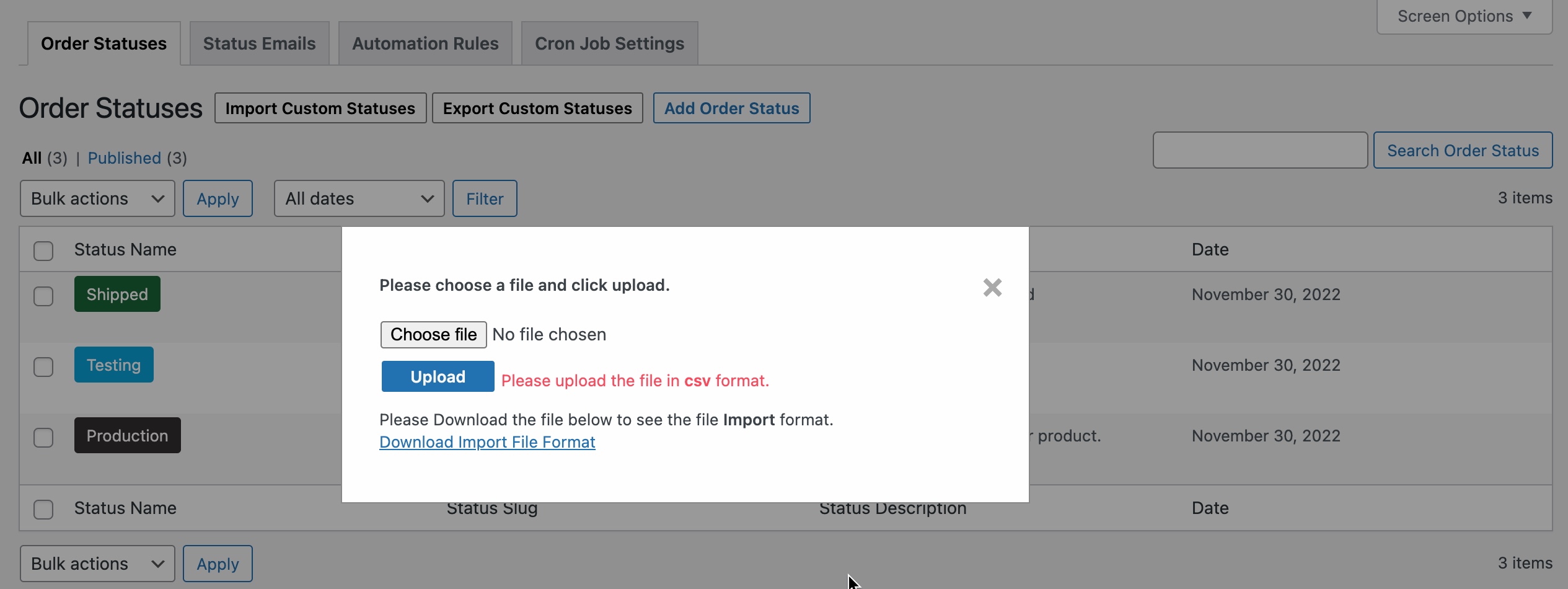
Task: Open the All dates filter dropdown
Action: (x=358, y=198)
